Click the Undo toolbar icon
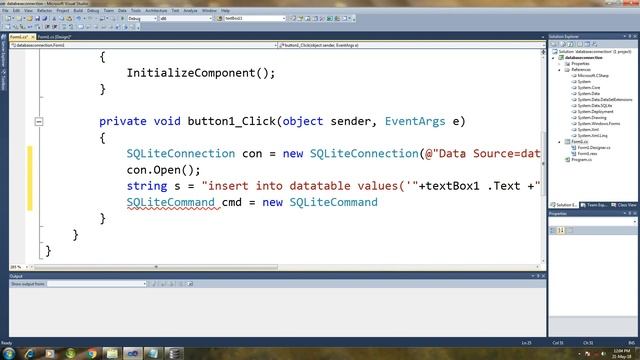This screenshot has width=640, height=360. pyautogui.click(x=79, y=18)
